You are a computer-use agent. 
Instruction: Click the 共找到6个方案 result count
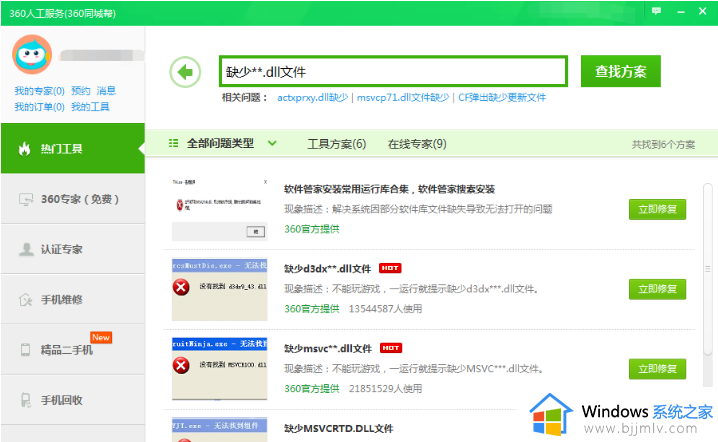(x=663, y=145)
